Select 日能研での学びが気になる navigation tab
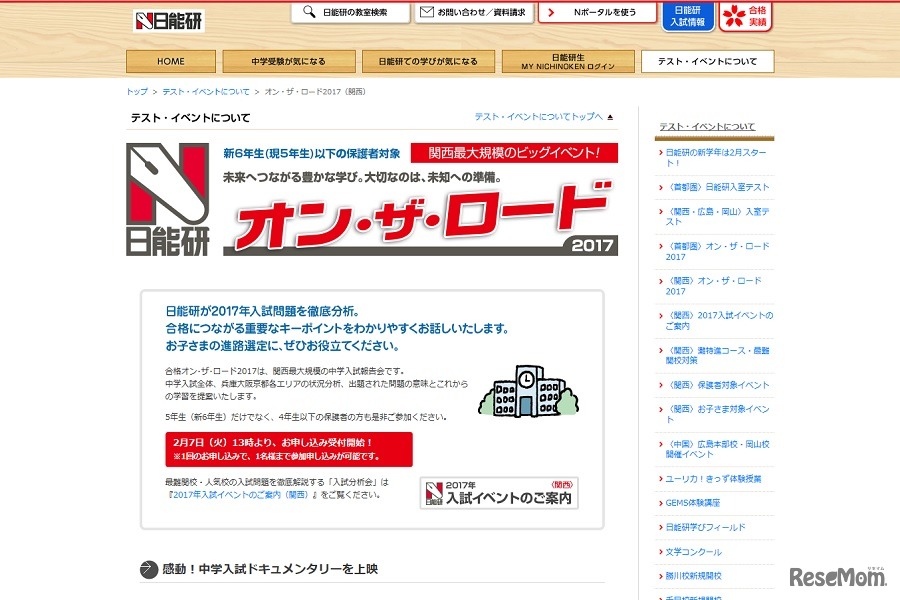The height and width of the screenshot is (600, 900). click(428, 61)
